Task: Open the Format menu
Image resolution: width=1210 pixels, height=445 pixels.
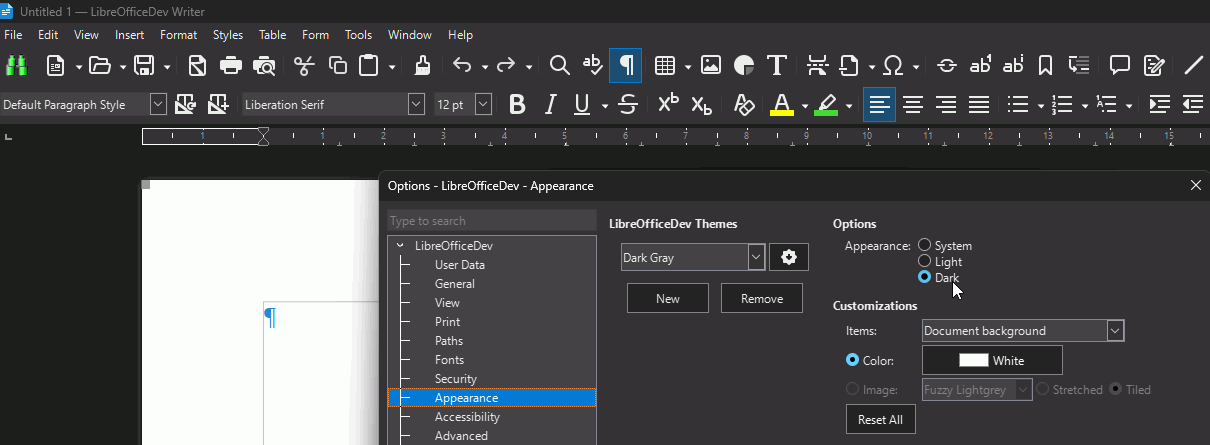Action: tap(179, 35)
